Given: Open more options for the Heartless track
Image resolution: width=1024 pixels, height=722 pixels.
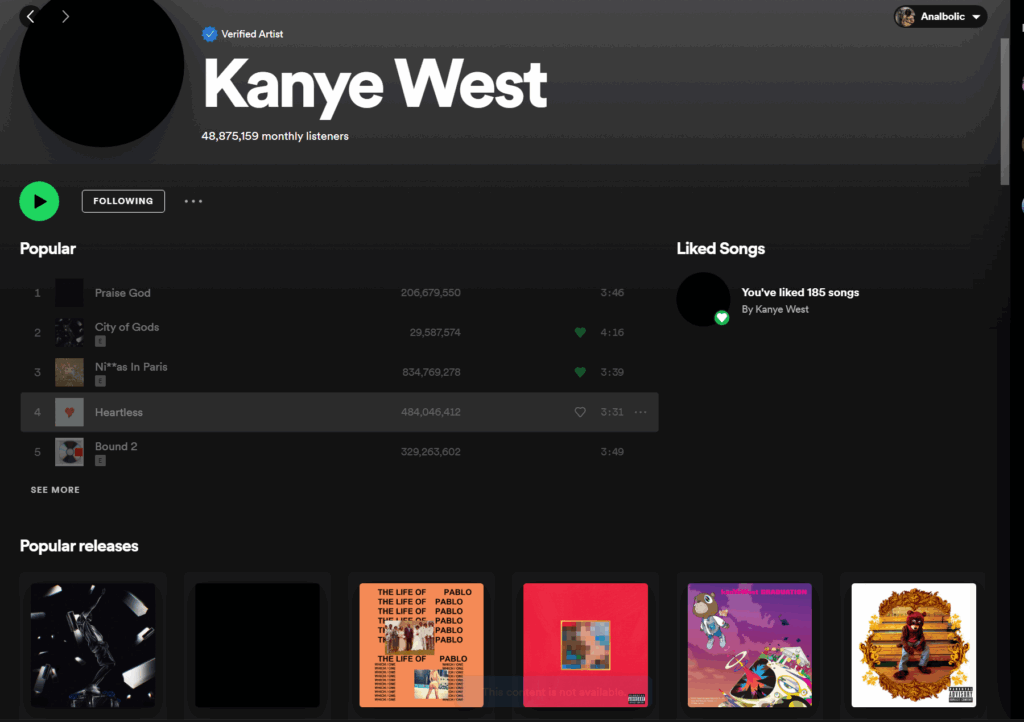Looking at the screenshot, I should tap(641, 412).
